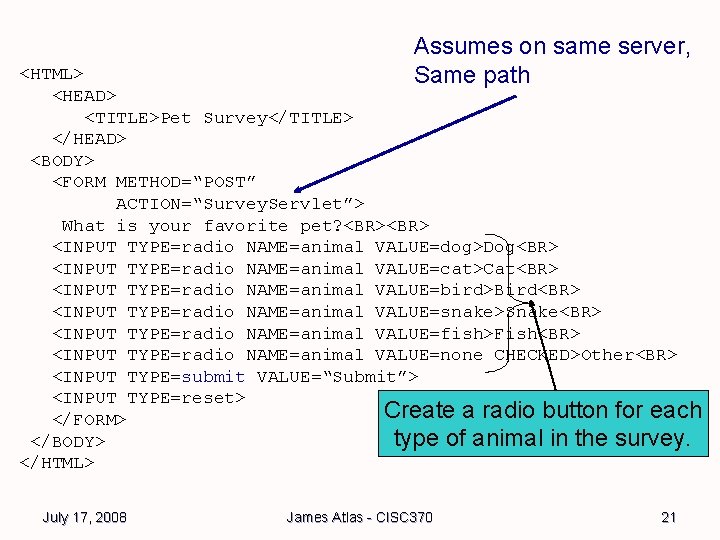Click 'What is your favorite pet?' line

pos(245,226)
